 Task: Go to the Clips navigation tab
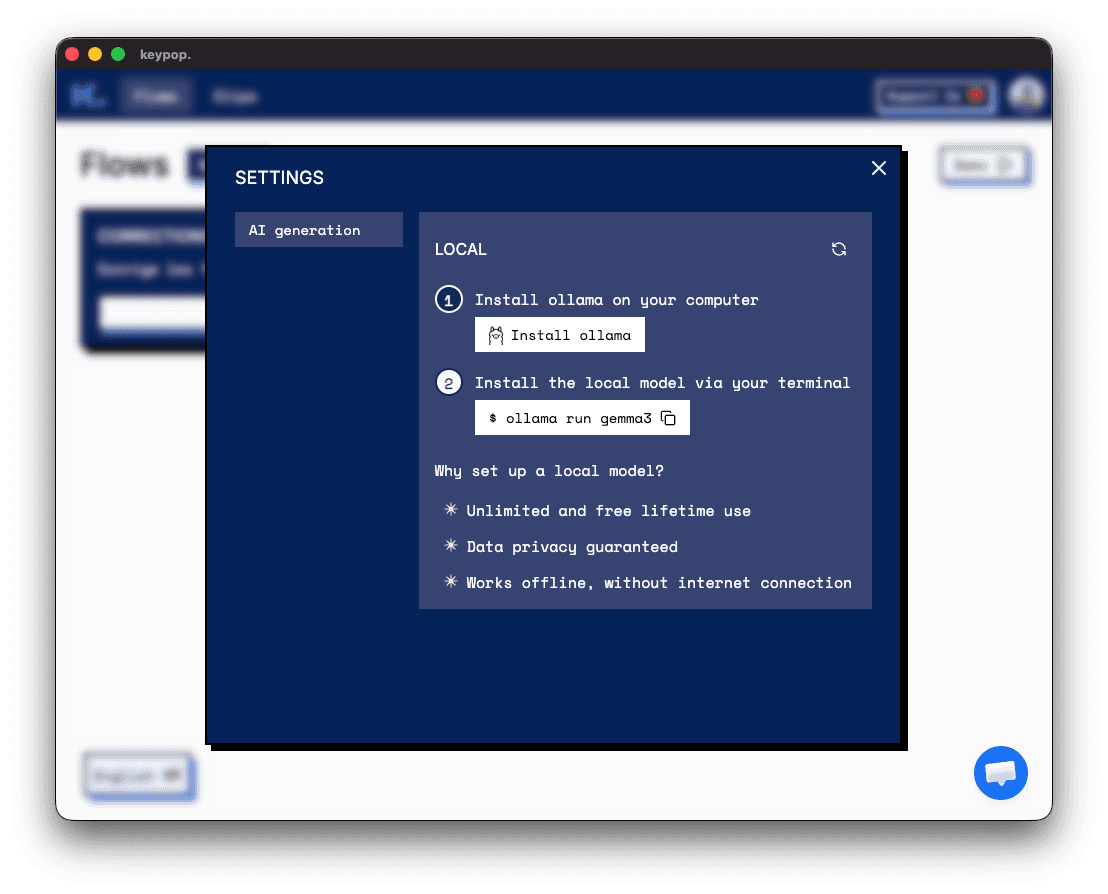tap(235, 96)
